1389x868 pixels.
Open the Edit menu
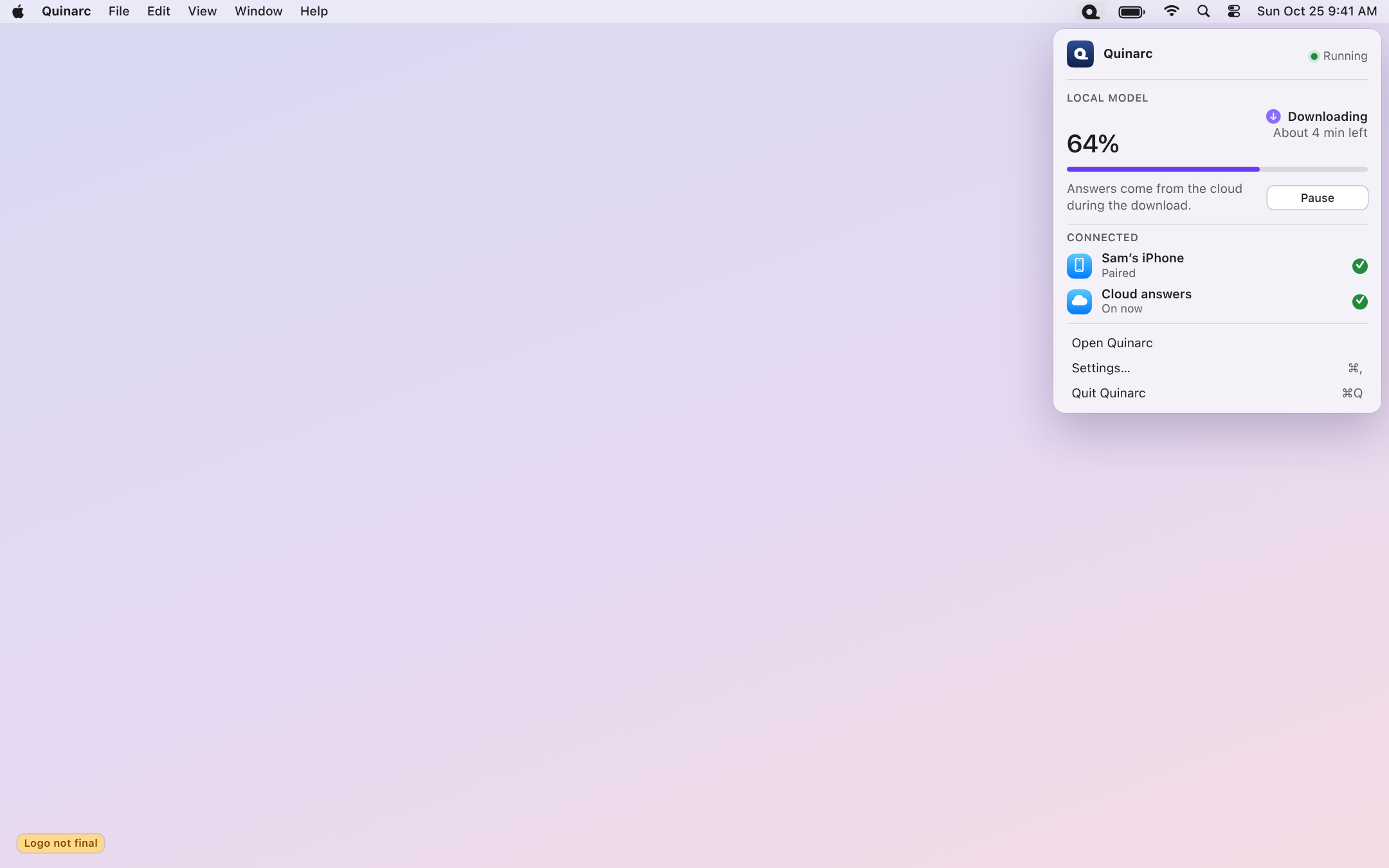click(x=158, y=12)
